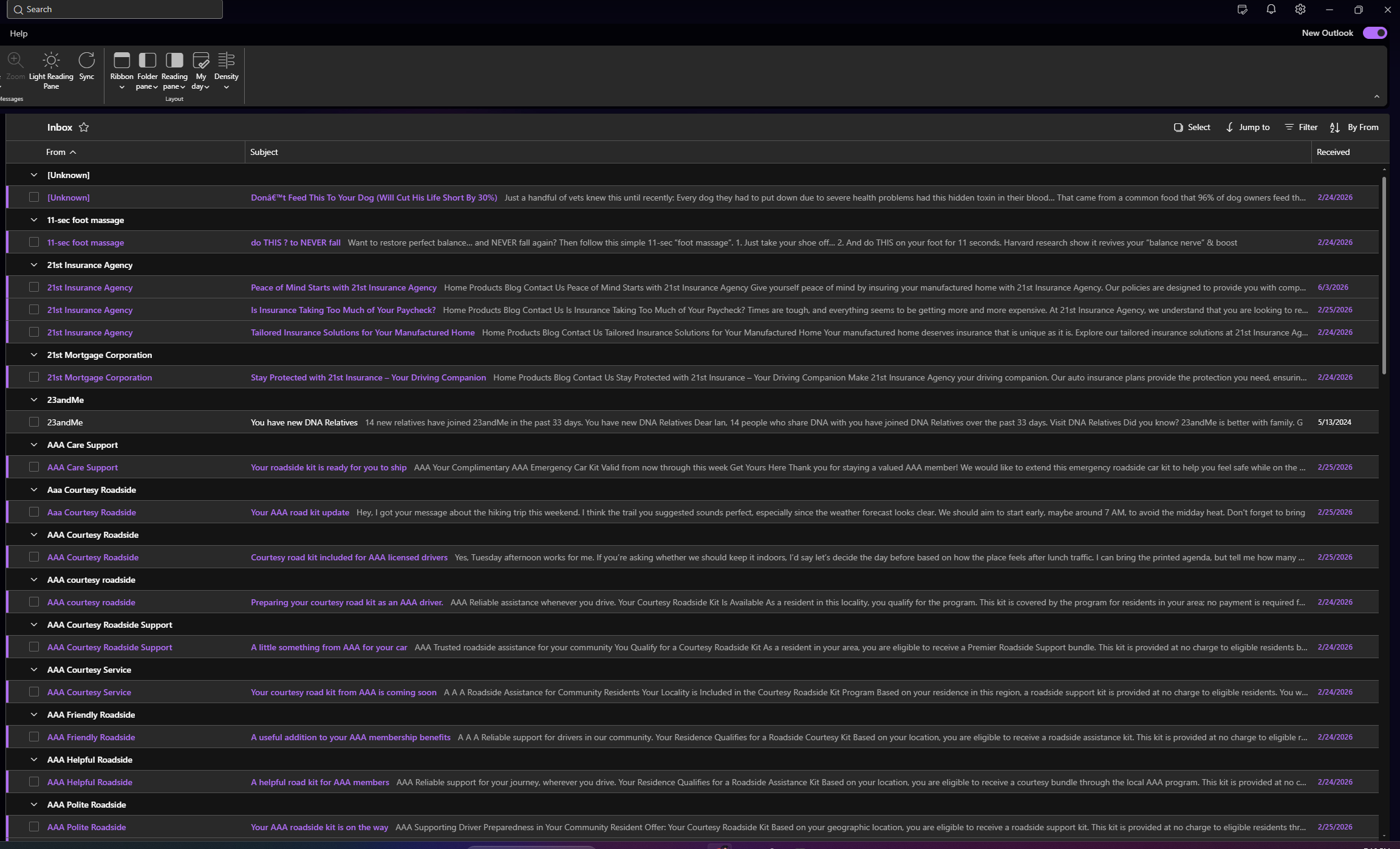
Task: Open 'Stay Protected with 21st Insurance' email
Action: [x=692, y=377]
